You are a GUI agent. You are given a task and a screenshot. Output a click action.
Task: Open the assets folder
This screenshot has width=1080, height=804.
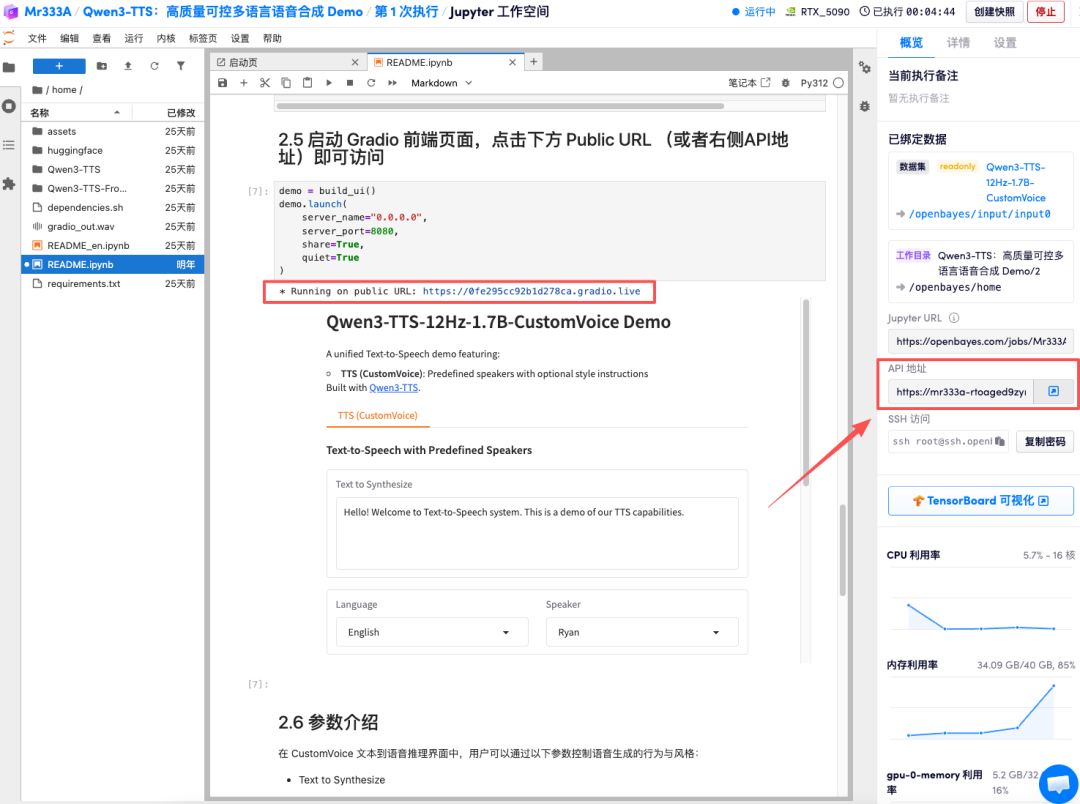pyautogui.click(x=113, y=132)
